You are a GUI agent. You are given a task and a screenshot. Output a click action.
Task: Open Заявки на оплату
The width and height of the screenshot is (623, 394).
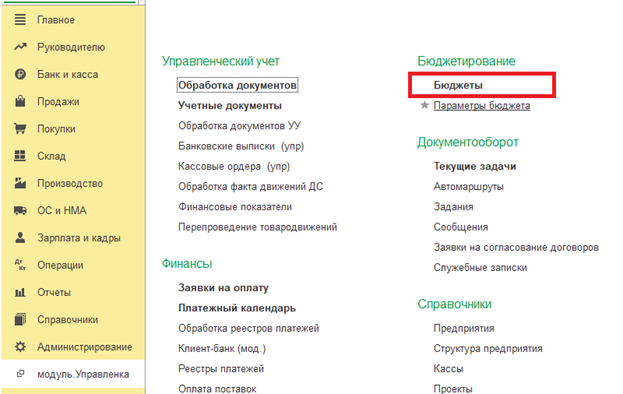[x=223, y=288]
